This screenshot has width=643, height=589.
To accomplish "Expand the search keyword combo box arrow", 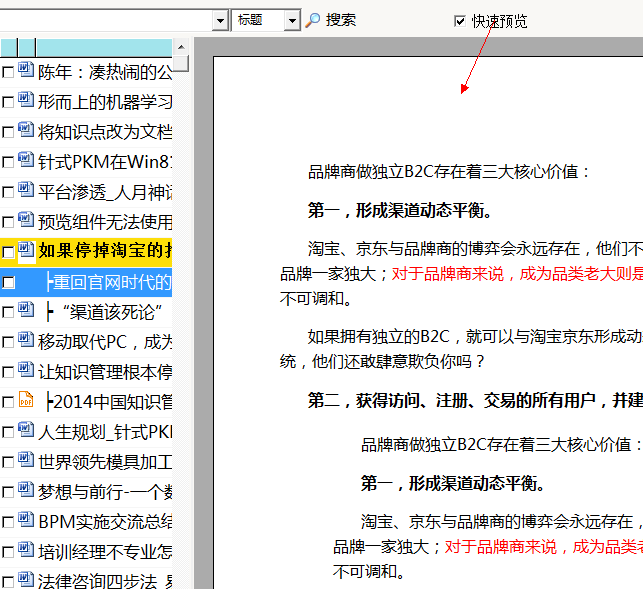I will pyautogui.click(x=220, y=20).
